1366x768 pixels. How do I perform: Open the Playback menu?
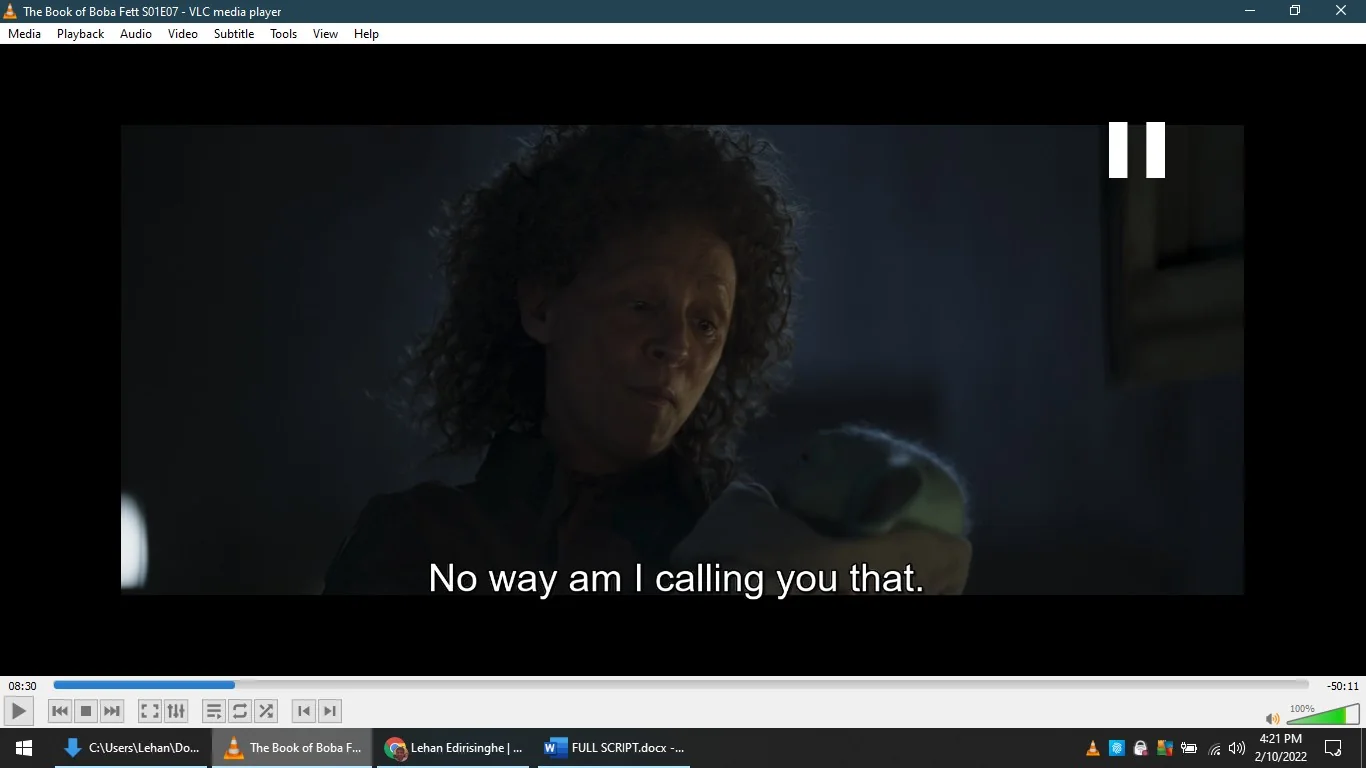click(80, 34)
